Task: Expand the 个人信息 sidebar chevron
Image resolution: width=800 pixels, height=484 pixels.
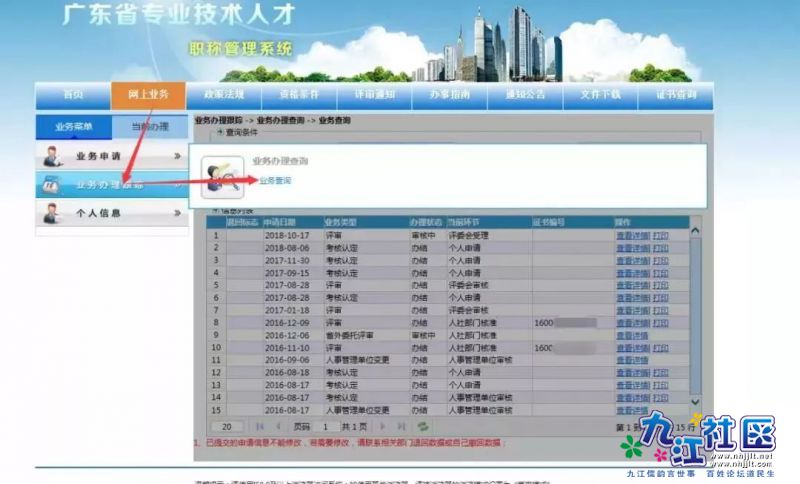Action: (176, 212)
